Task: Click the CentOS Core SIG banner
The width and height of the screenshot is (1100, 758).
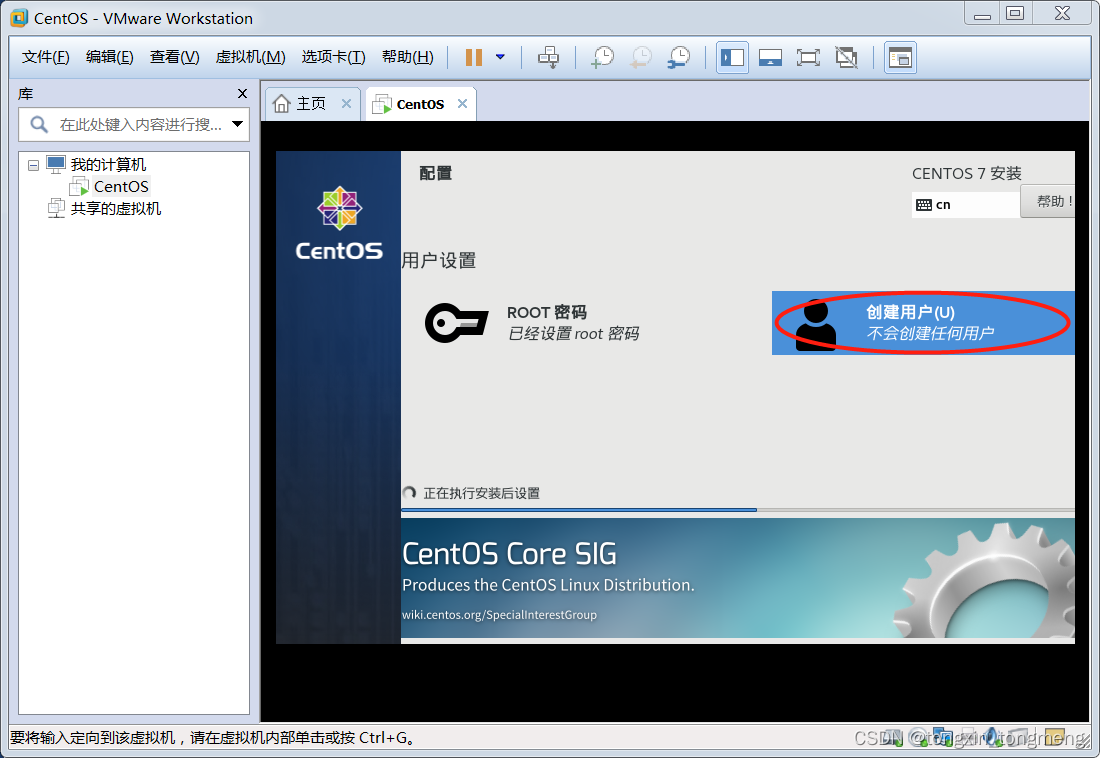Action: point(737,578)
